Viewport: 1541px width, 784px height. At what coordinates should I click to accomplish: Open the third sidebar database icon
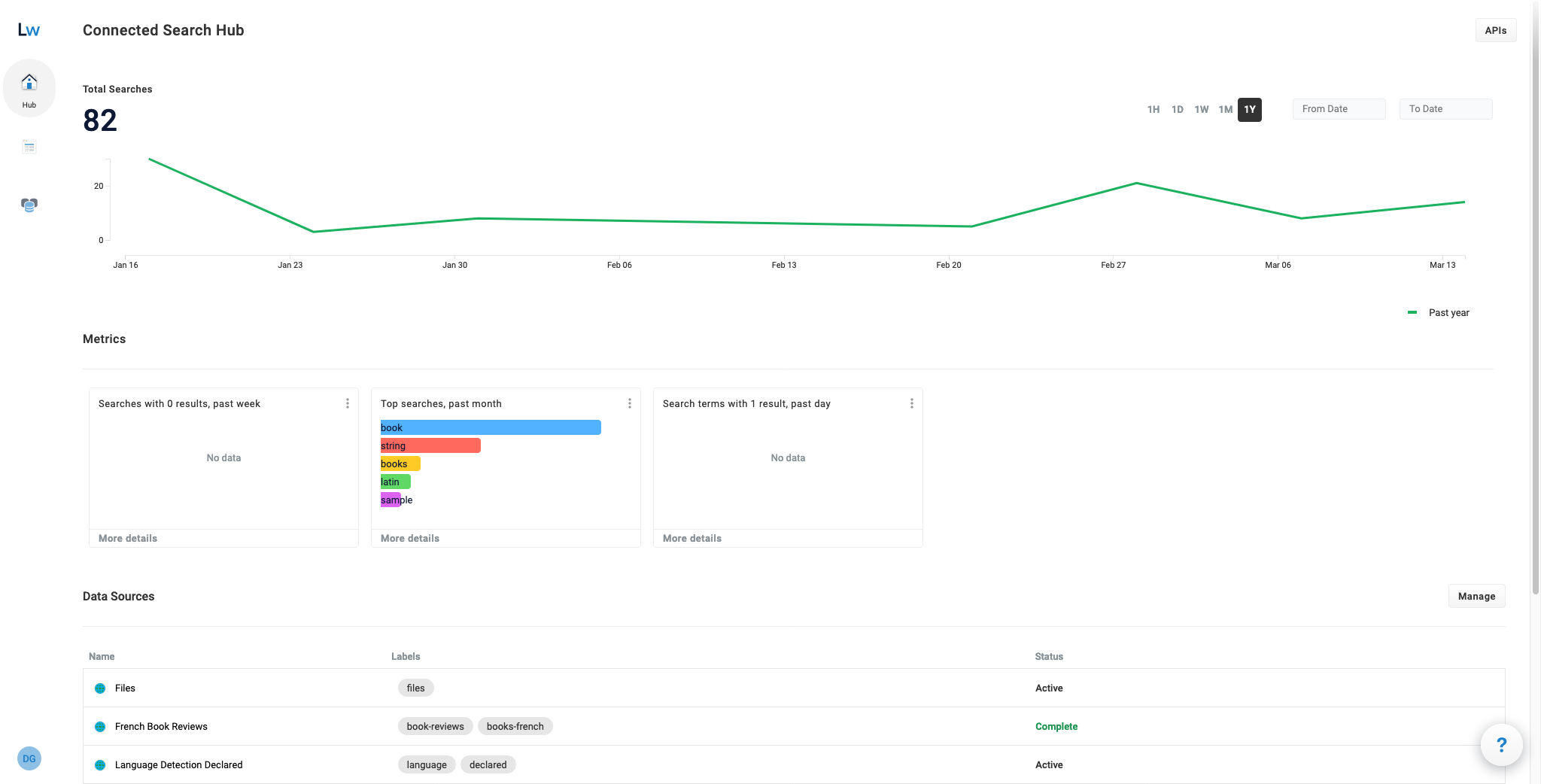point(29,205)
